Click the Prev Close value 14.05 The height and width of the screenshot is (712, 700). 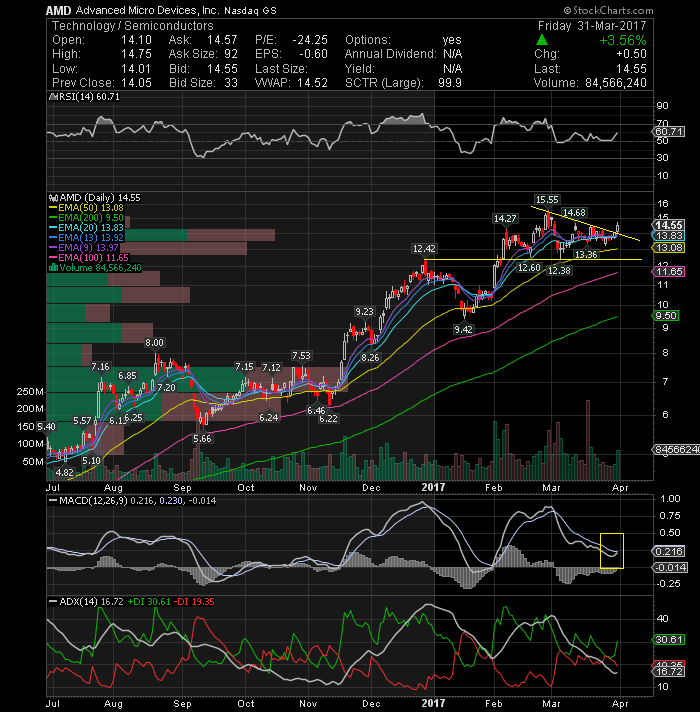coord(136,83)
